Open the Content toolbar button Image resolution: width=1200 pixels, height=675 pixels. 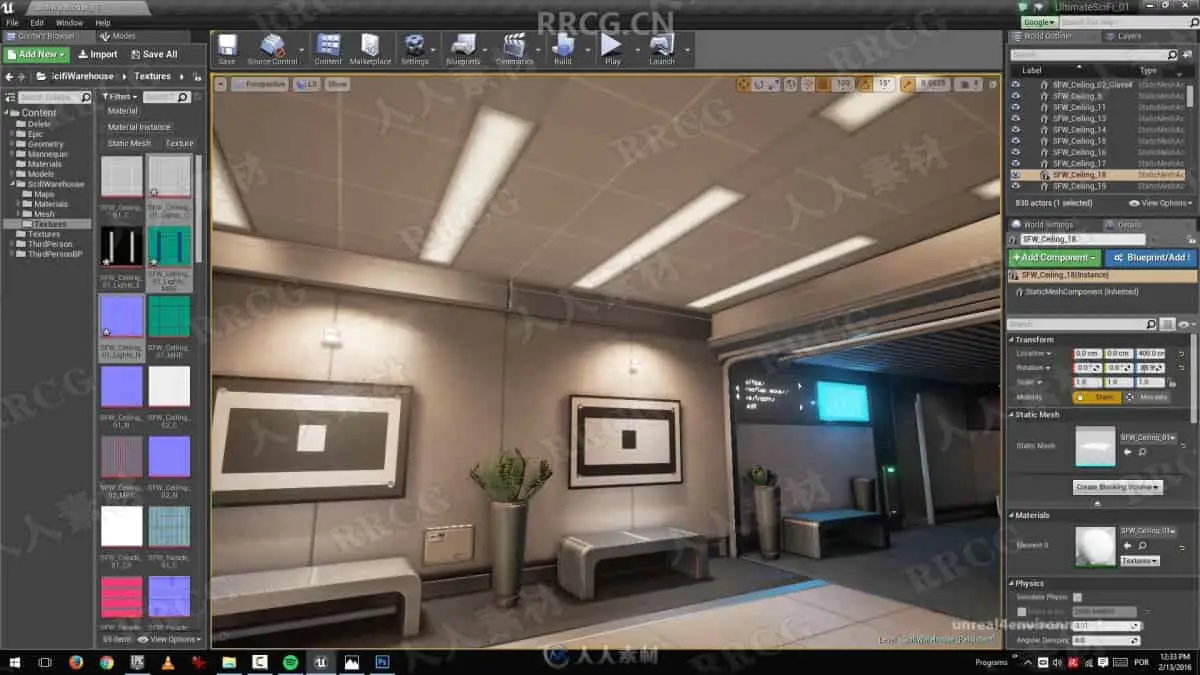pos(328,48)
